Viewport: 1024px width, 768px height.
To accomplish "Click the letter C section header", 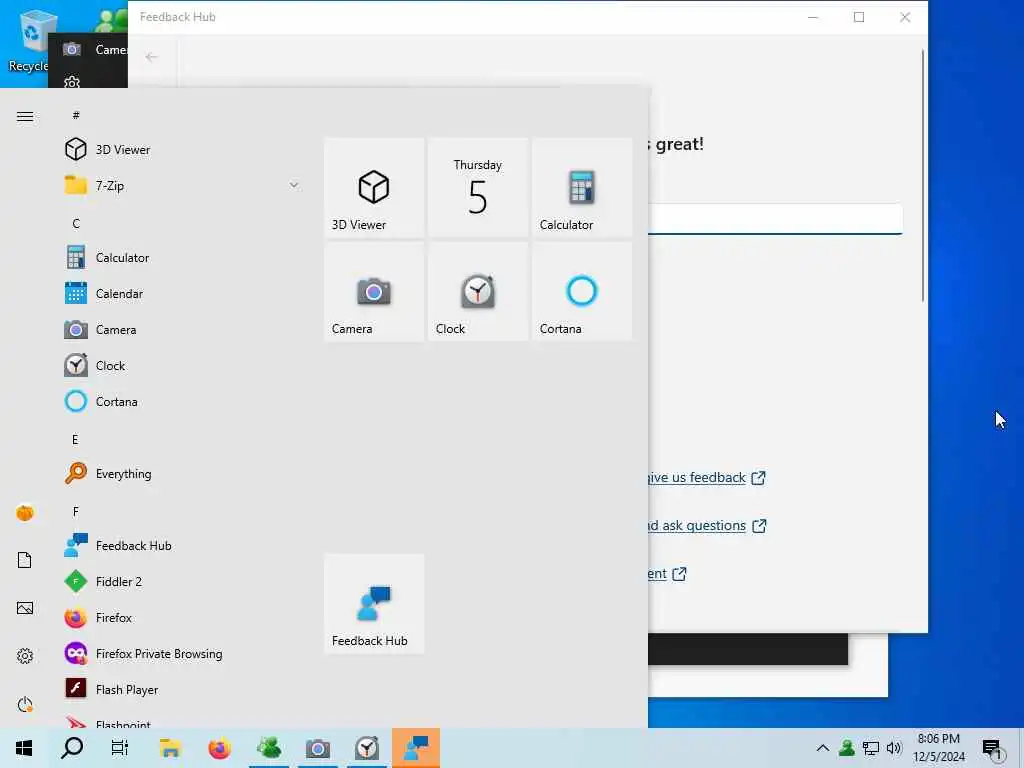I will 76,223.
